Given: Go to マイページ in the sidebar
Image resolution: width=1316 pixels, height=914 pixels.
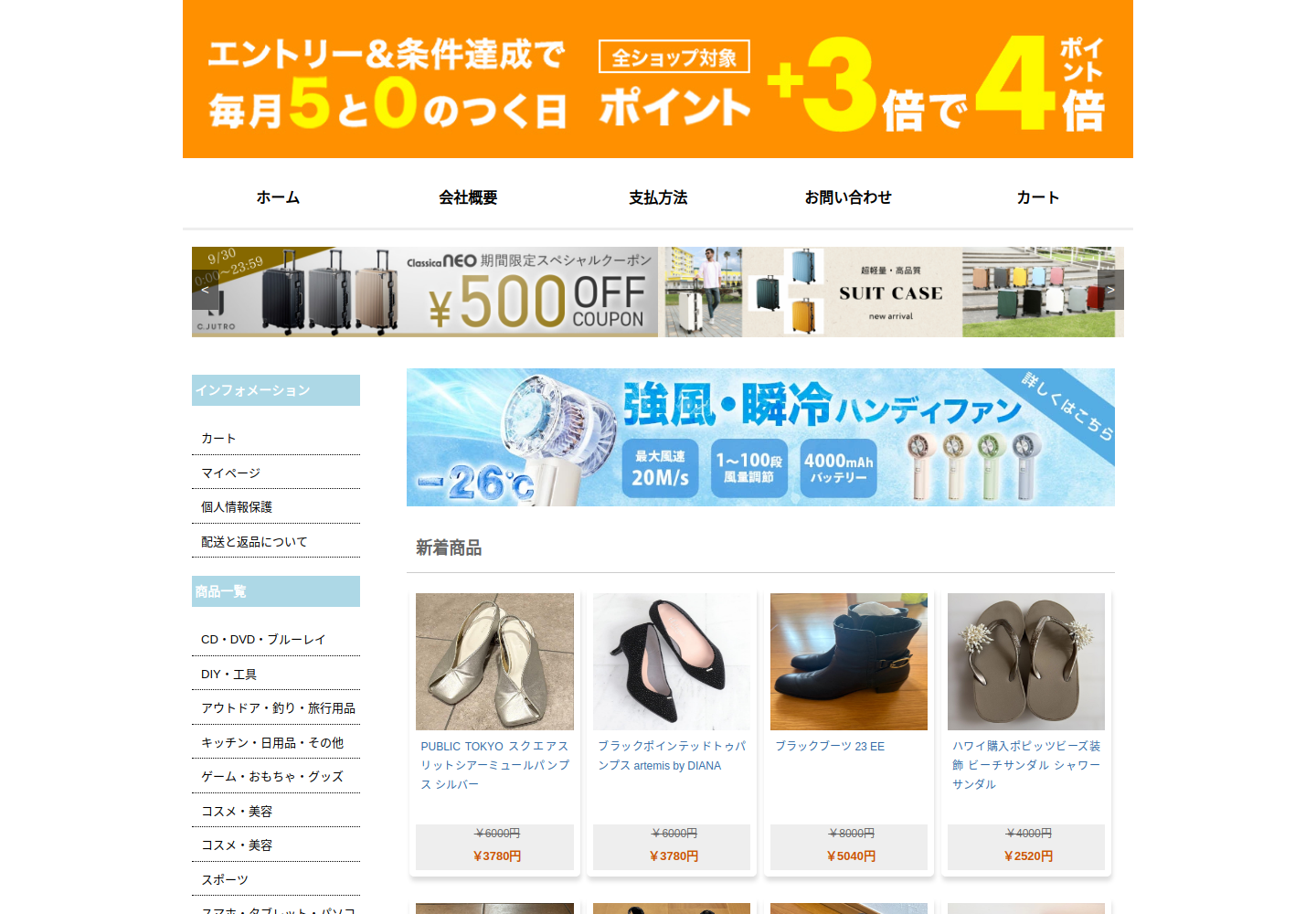Looking at the screenshot, I should [x=230, y=473].
